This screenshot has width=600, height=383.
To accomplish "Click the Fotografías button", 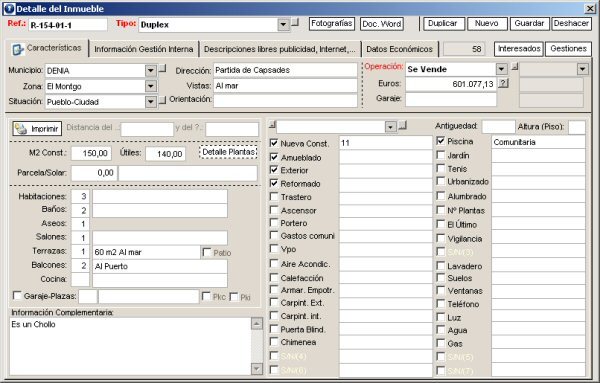I will 332,23.
